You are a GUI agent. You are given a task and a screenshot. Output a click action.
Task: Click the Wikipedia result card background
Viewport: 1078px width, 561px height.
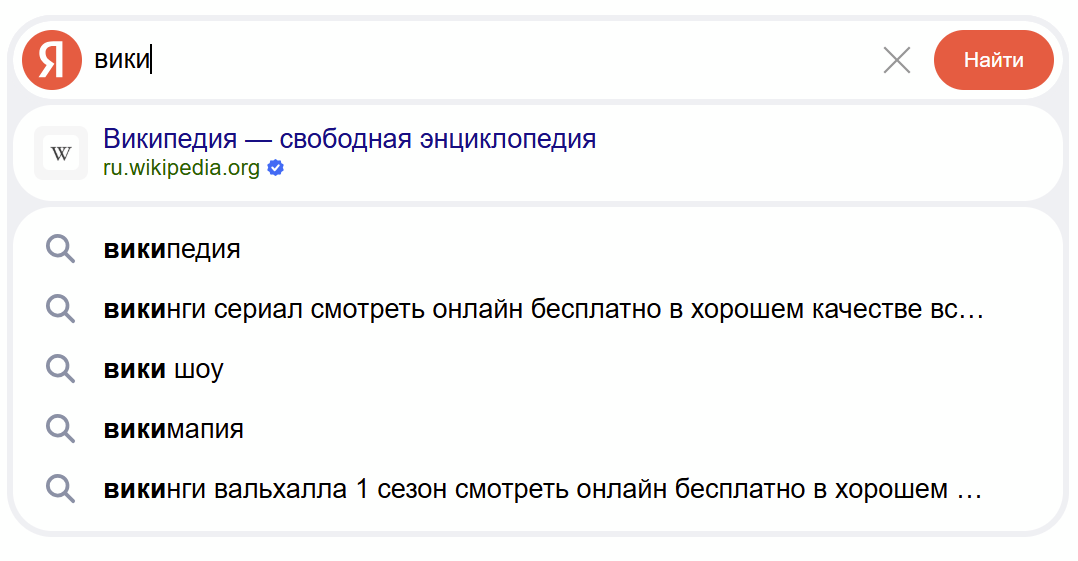800,153
